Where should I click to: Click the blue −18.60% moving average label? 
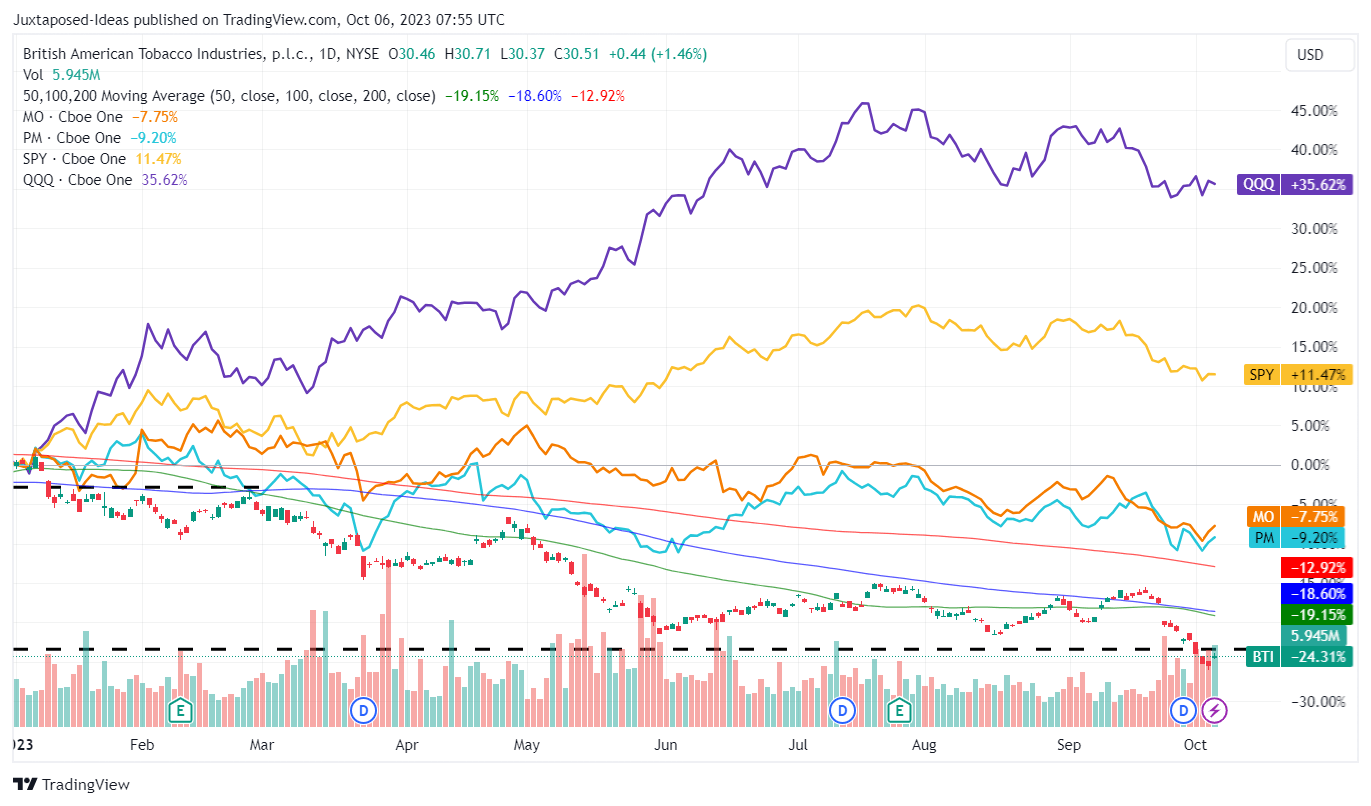pos(1316,593)
